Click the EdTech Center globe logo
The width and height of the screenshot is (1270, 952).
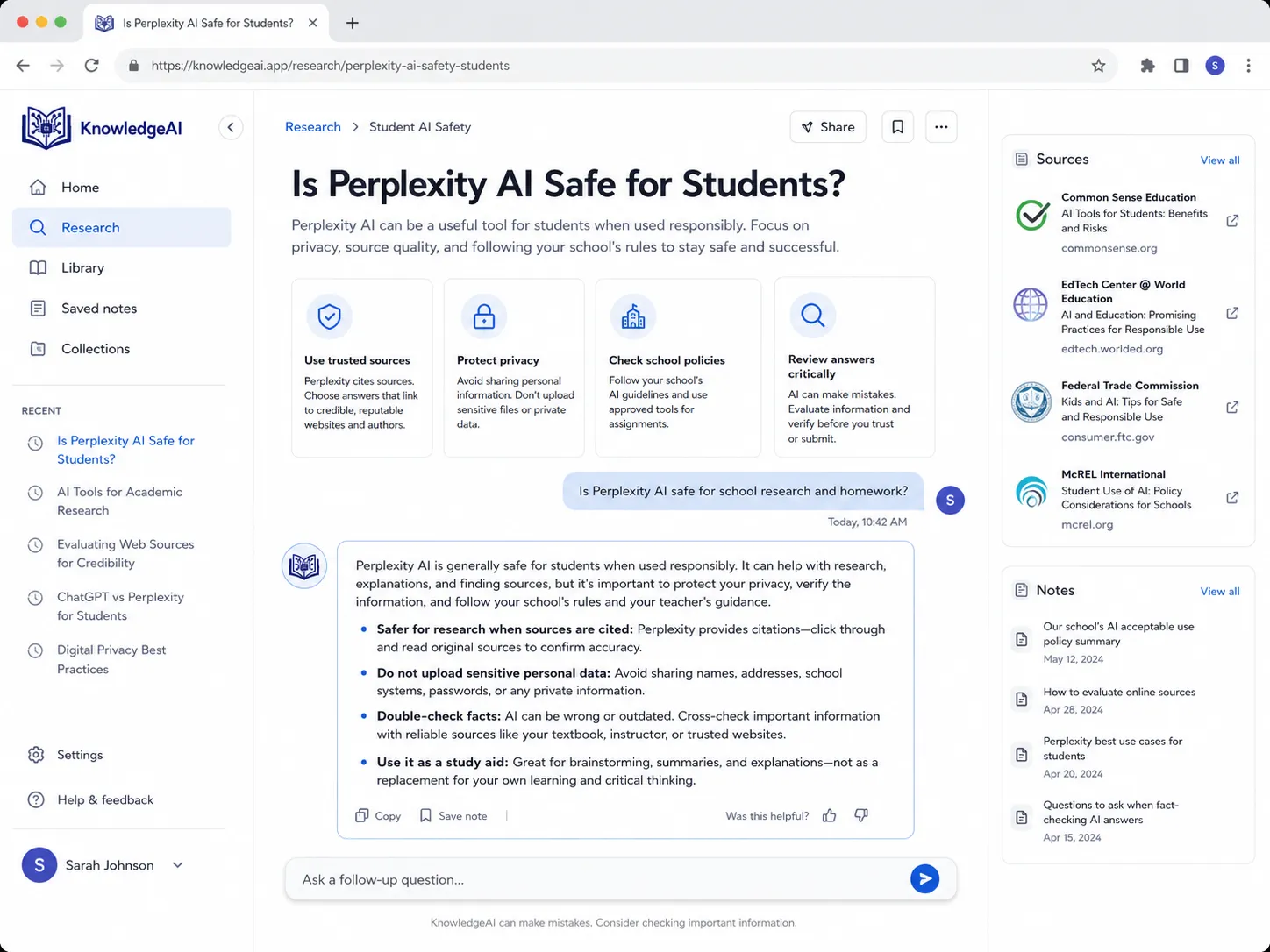(x=1031, y=304)
